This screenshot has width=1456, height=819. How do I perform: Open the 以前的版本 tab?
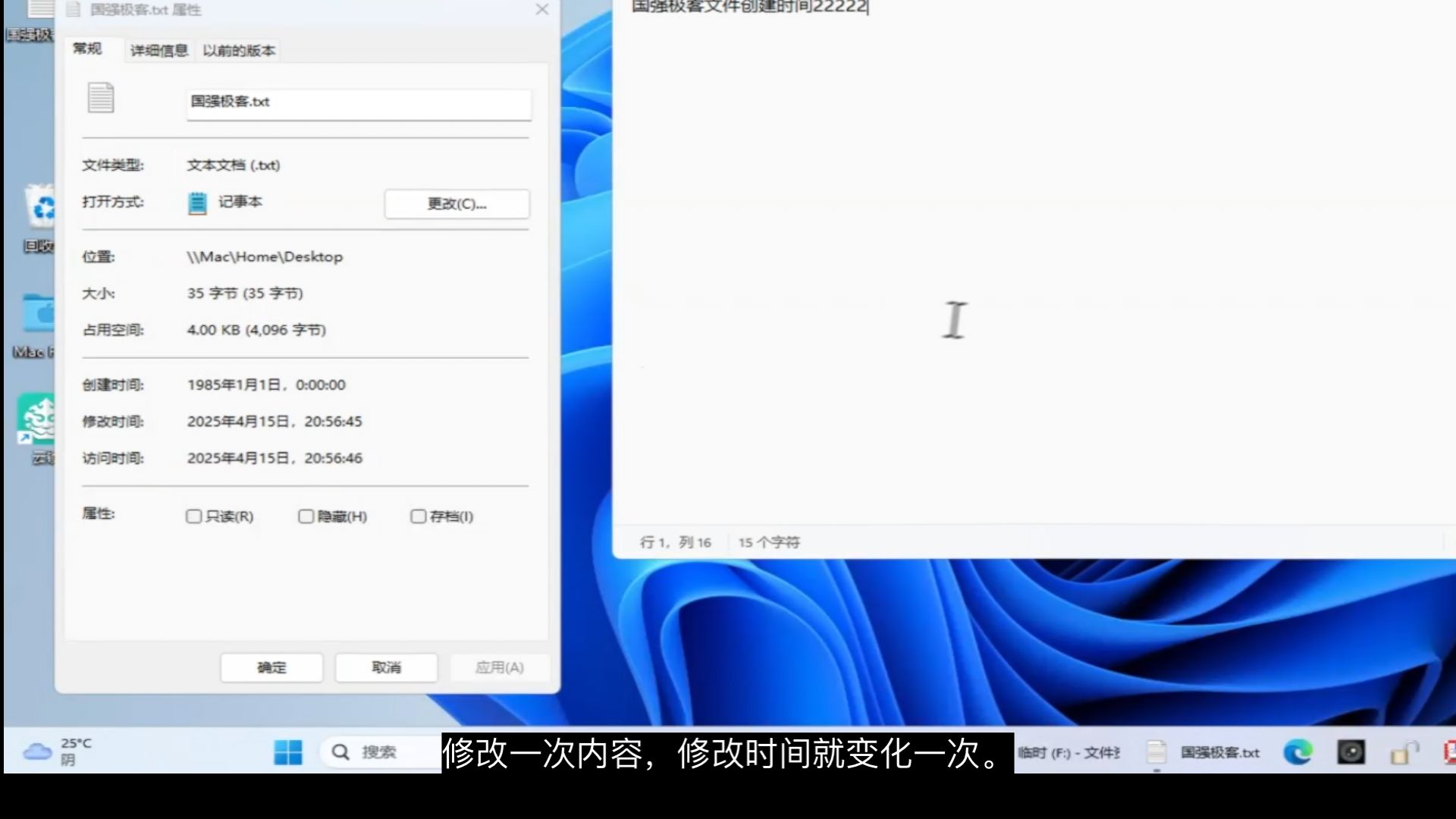coord(239,51)
